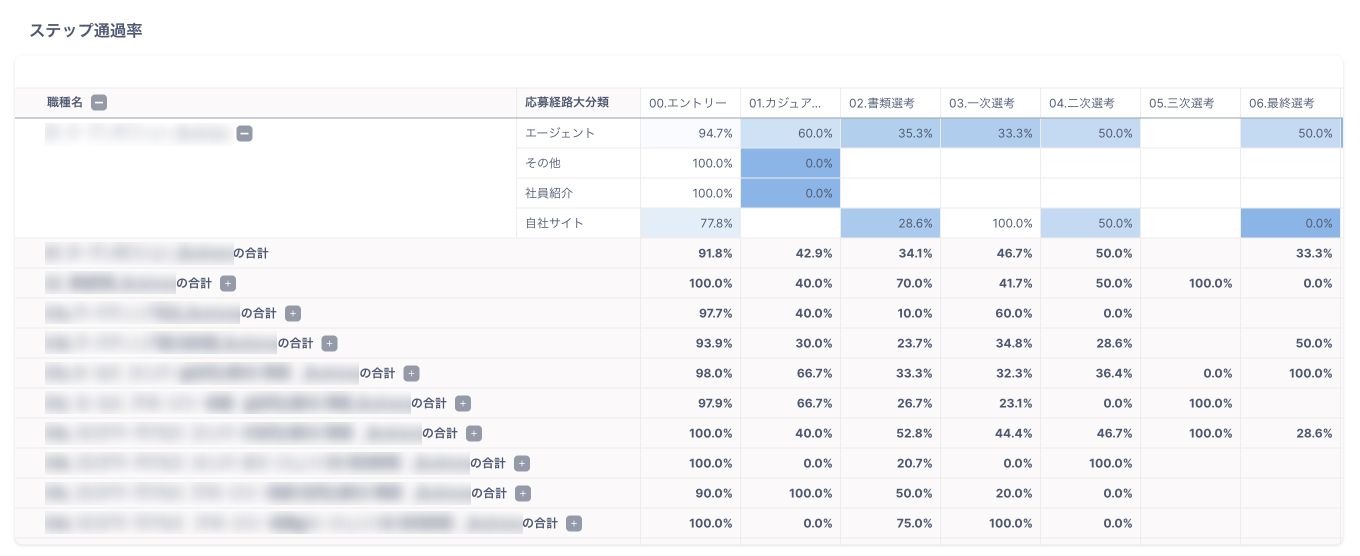
Task: Click plus icon on the 98.0% エントリー row
Action: [x=411, y=373]
